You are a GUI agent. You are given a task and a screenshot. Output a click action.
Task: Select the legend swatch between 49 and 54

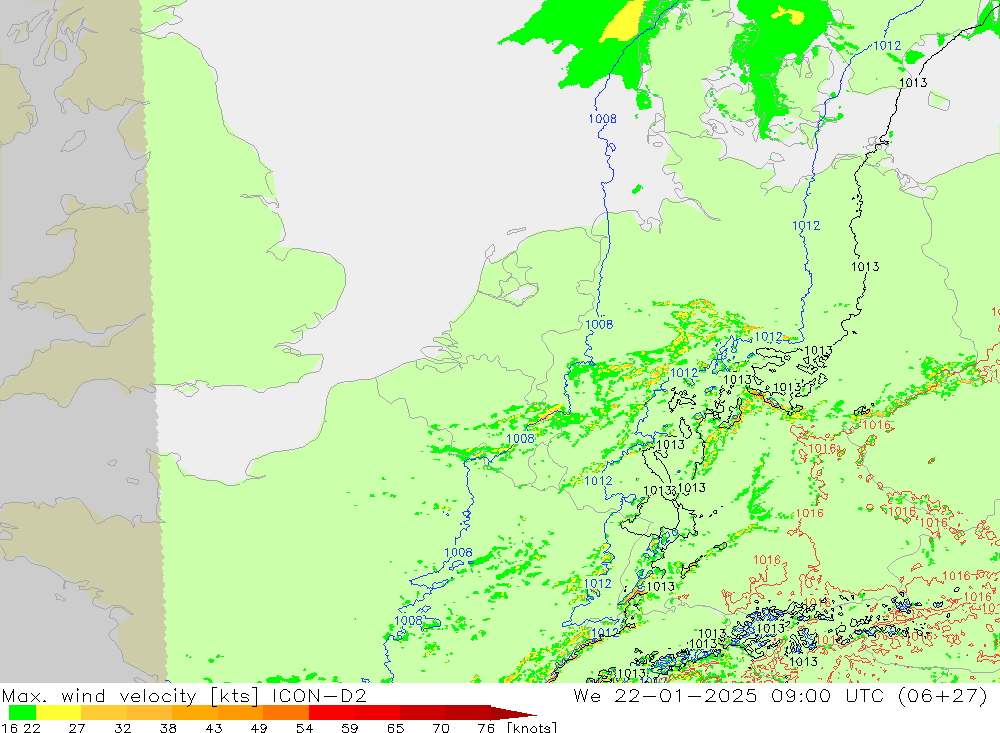(x=286, y=713)
